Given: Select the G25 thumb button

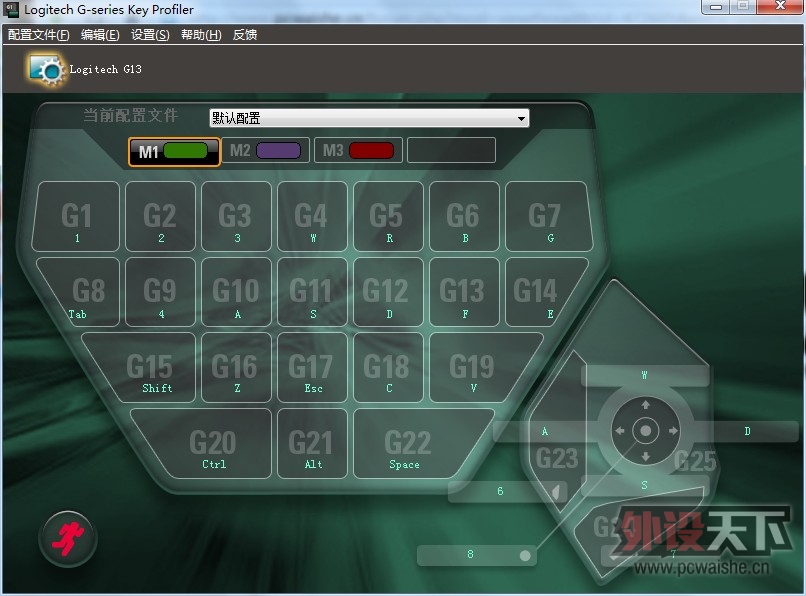Looking at the screenshot, I should pyautogui.click(x=695, y=461).
